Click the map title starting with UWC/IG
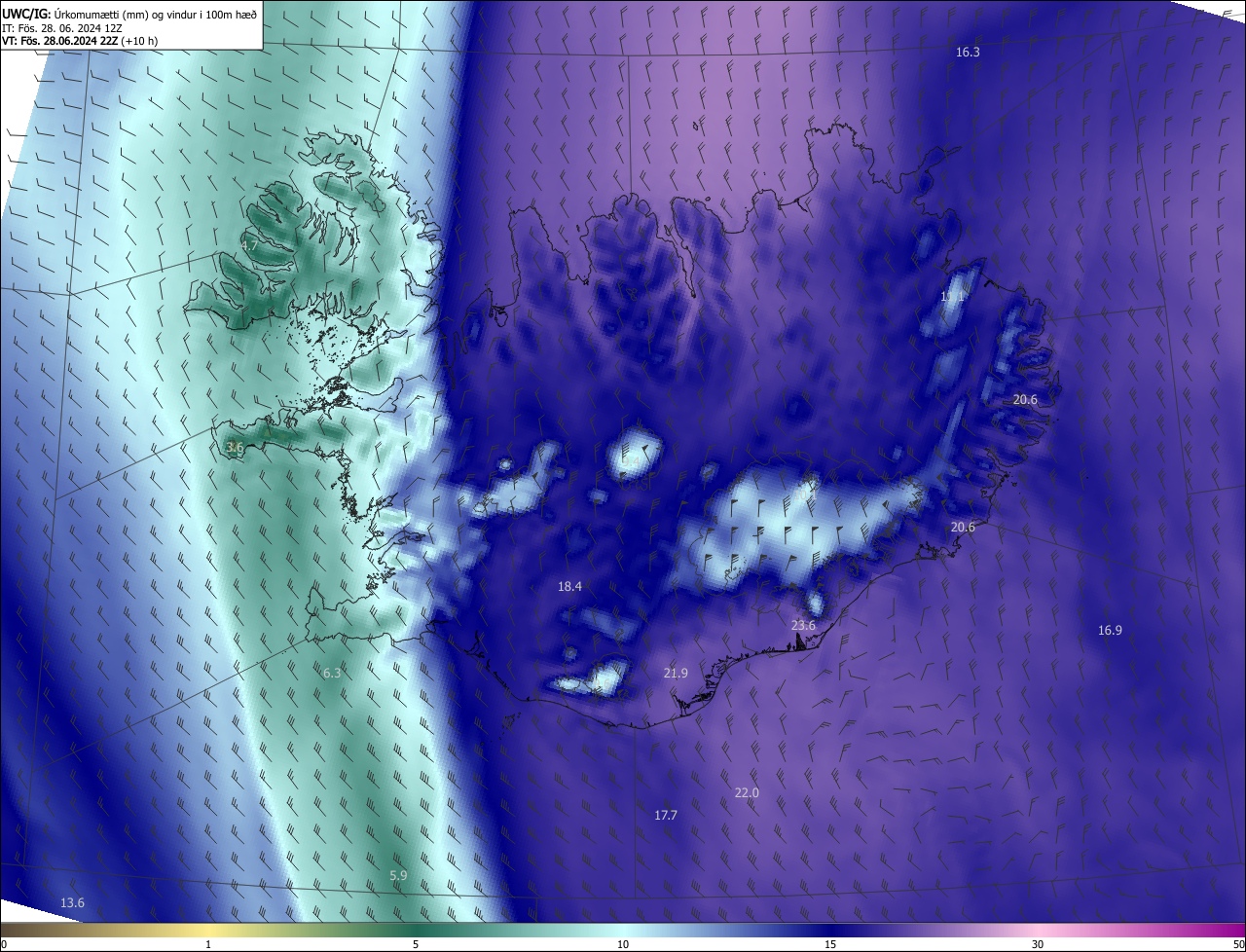The height and width of the screenshot is (952, 1246). [x=130, y=14]
